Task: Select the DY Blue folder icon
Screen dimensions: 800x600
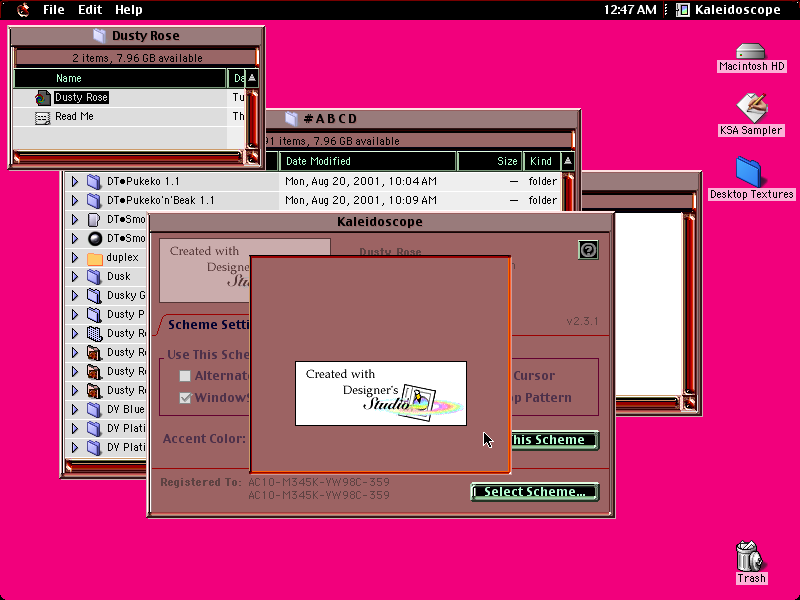Action: pyautogui.click(x=94, y=409)
